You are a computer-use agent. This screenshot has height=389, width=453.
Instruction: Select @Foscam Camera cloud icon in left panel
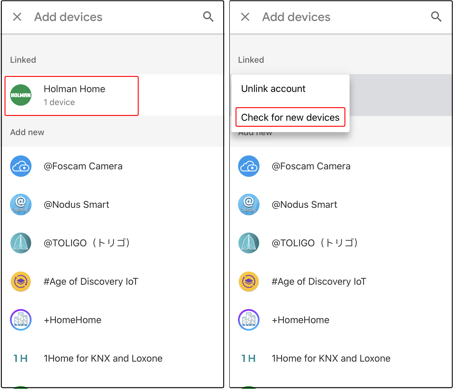(x=21, y=166)
